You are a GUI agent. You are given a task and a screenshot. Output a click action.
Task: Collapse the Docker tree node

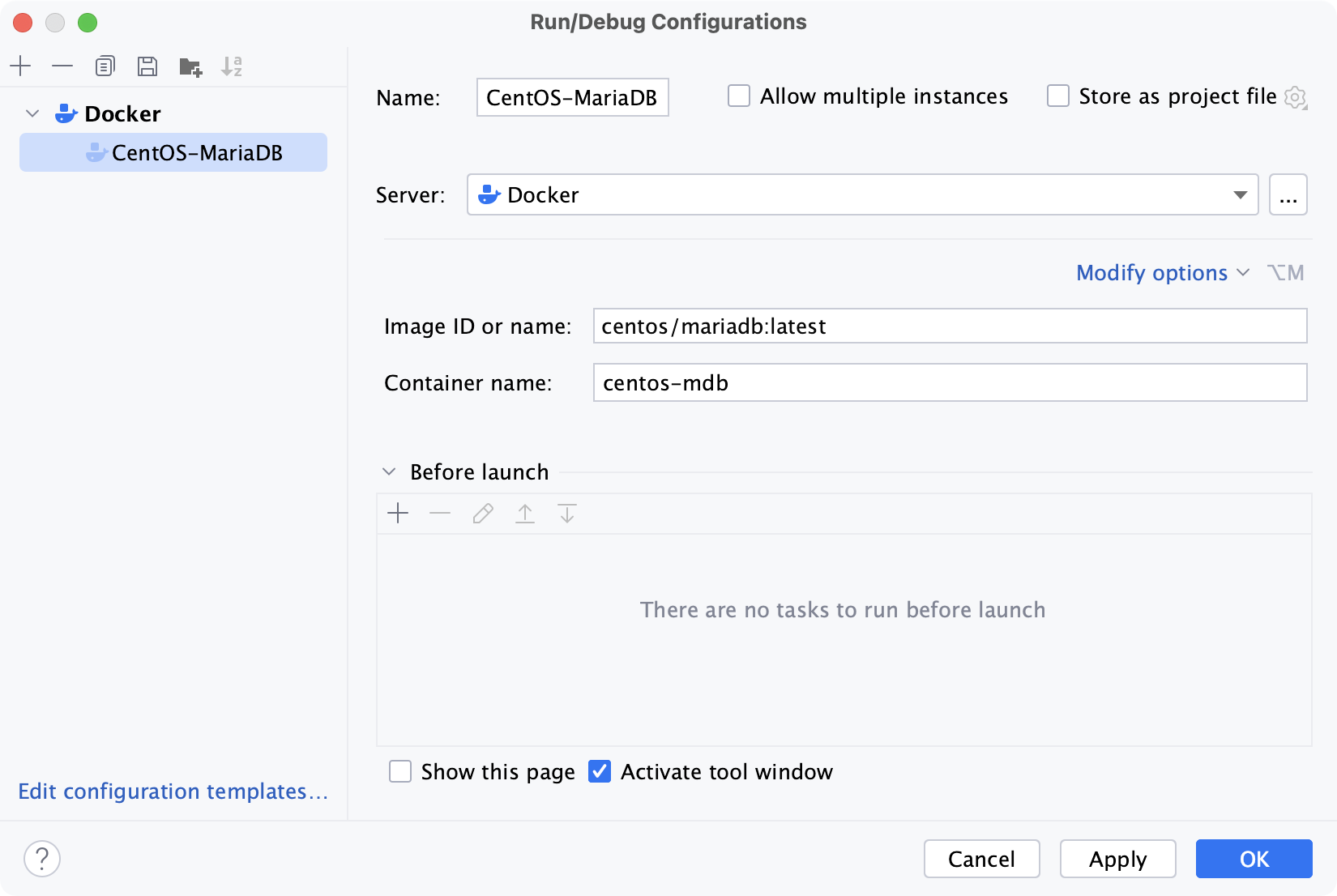tap(32, 113)
